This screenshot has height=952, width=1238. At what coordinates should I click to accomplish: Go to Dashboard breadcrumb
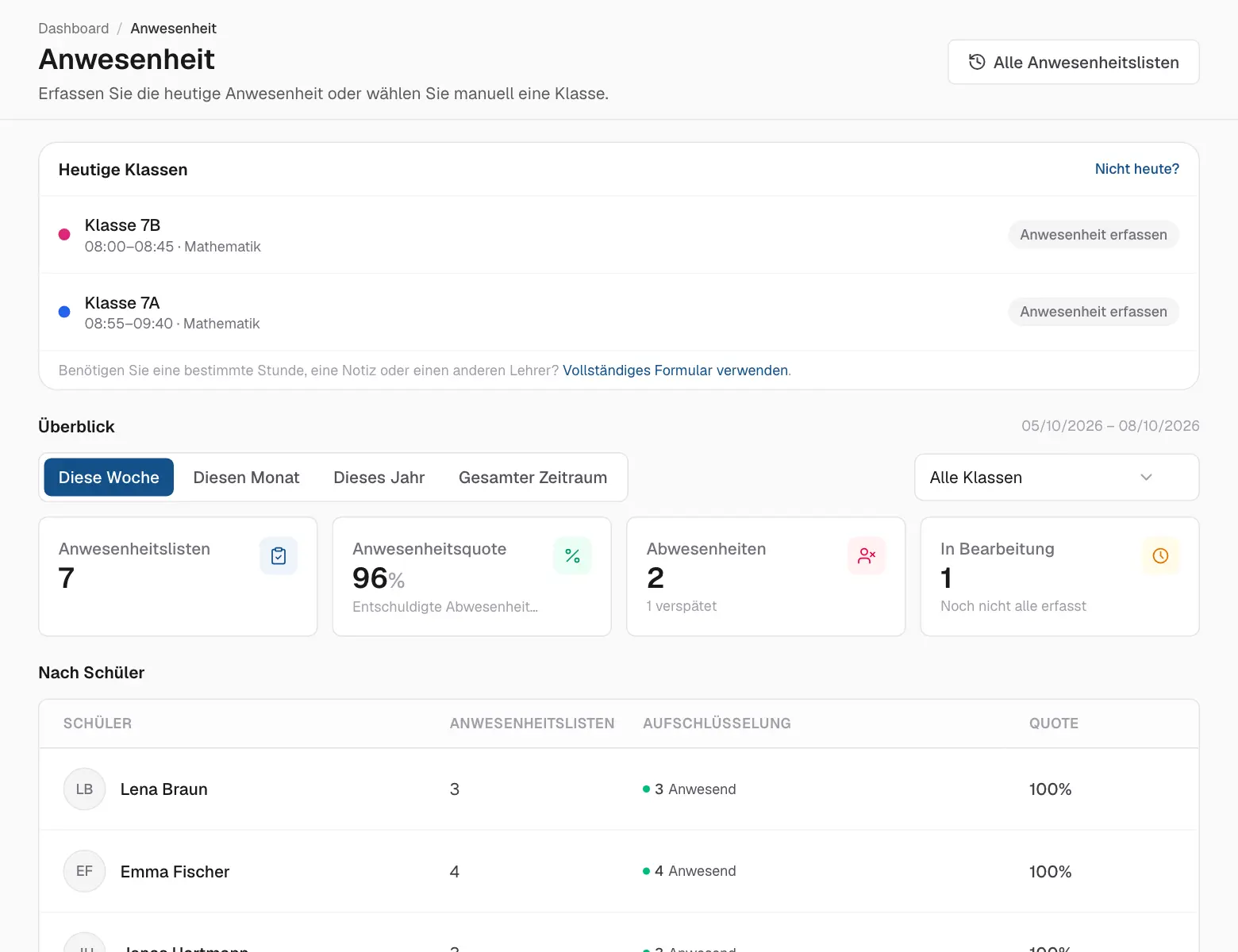click(74, 29)
